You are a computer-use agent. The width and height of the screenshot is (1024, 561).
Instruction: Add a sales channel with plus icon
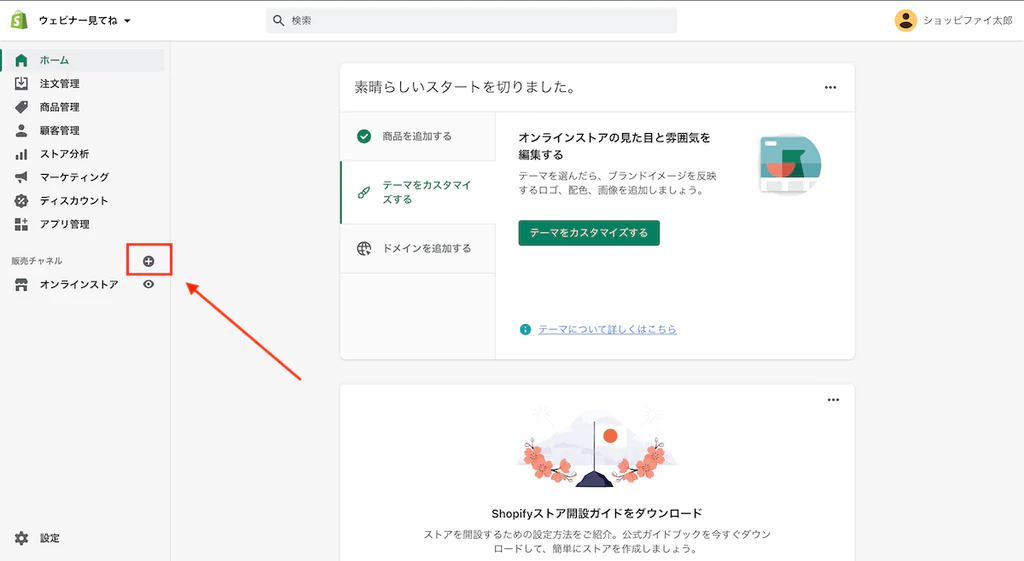[x=149, y=261]
